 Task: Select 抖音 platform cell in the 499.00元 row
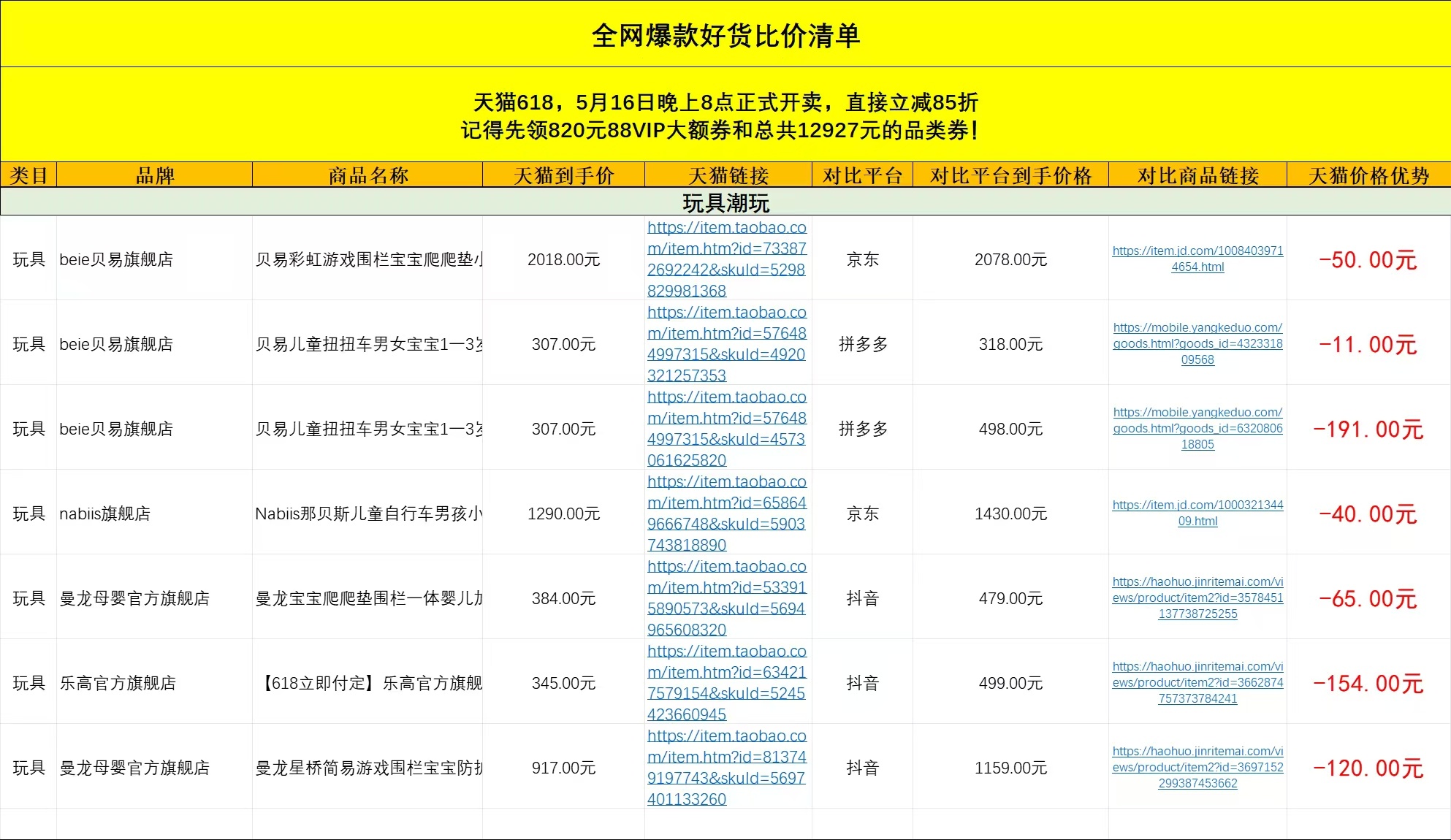[x=863, y=683]
